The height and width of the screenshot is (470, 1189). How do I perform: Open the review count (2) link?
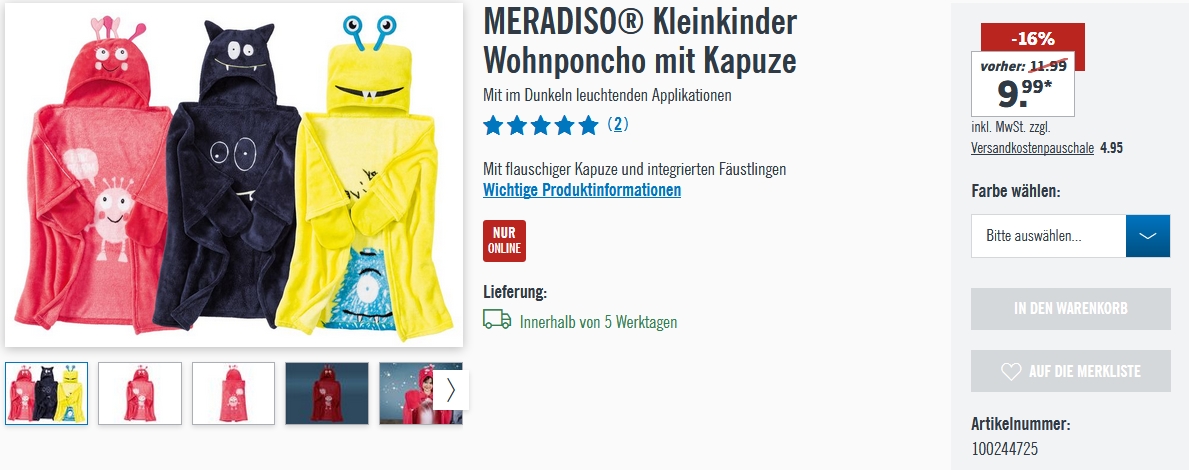tap(618, 124)
